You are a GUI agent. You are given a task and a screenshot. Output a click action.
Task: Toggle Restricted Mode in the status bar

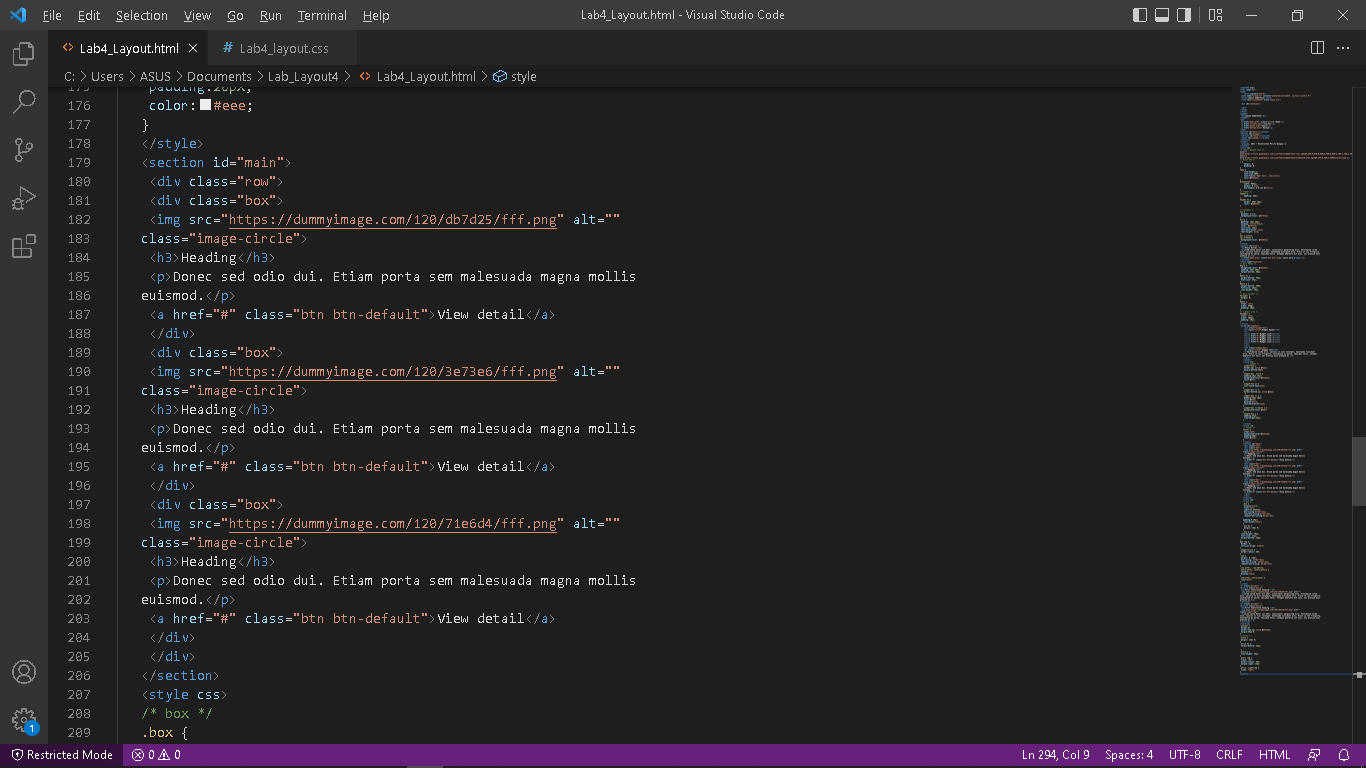pos(61,755)
